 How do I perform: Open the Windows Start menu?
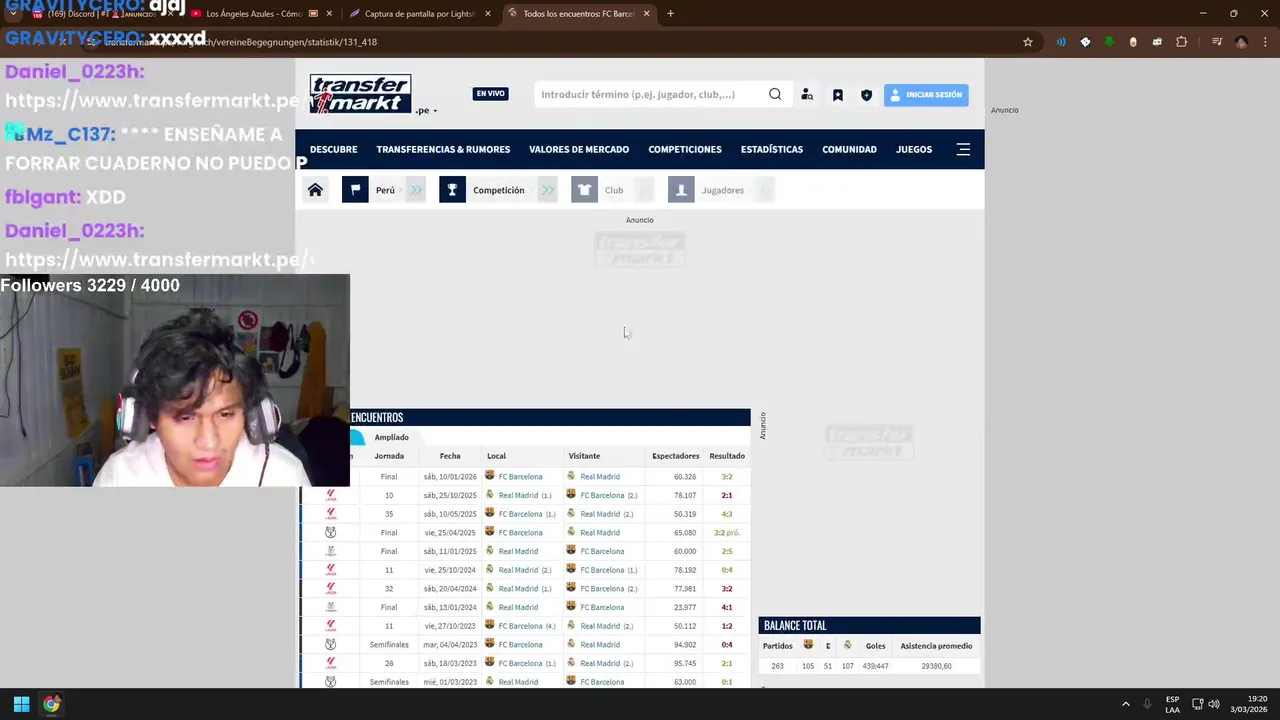pyautogui.click(x=21, y=704)
